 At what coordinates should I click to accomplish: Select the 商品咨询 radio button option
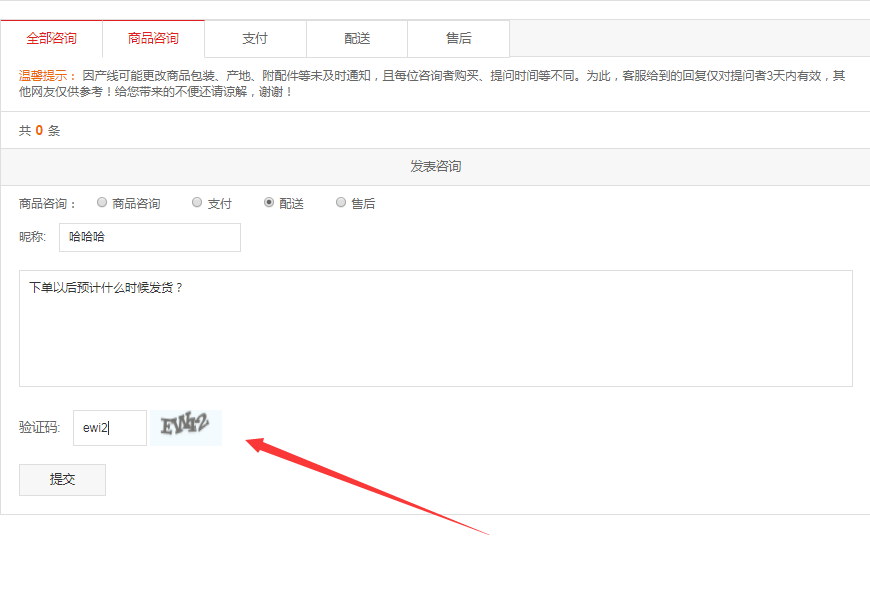[x=102, y=202]
